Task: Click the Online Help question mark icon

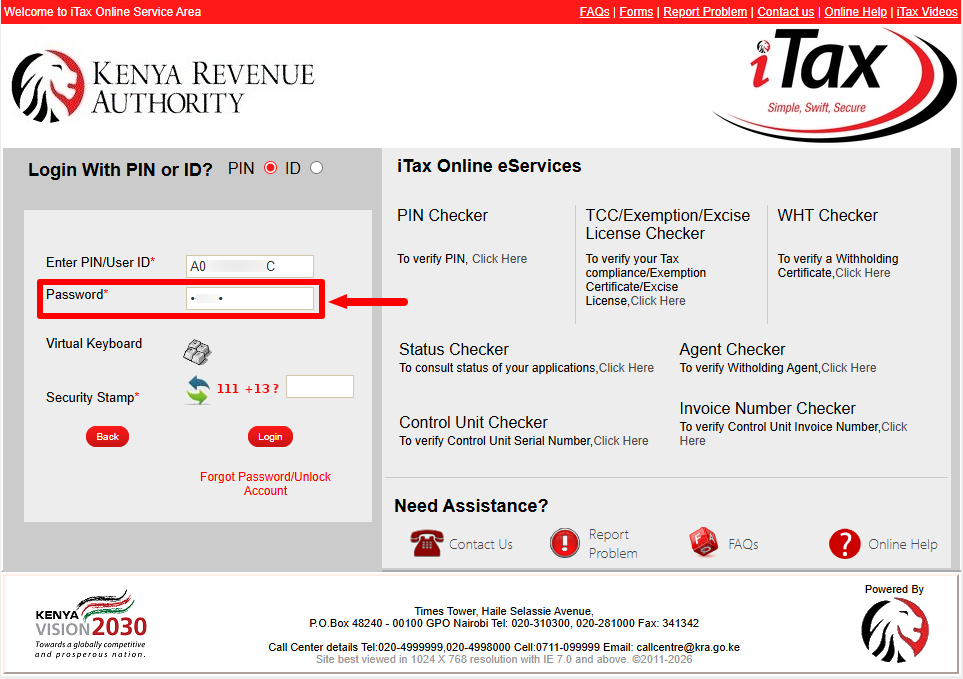Action: (x=844, y=544)
